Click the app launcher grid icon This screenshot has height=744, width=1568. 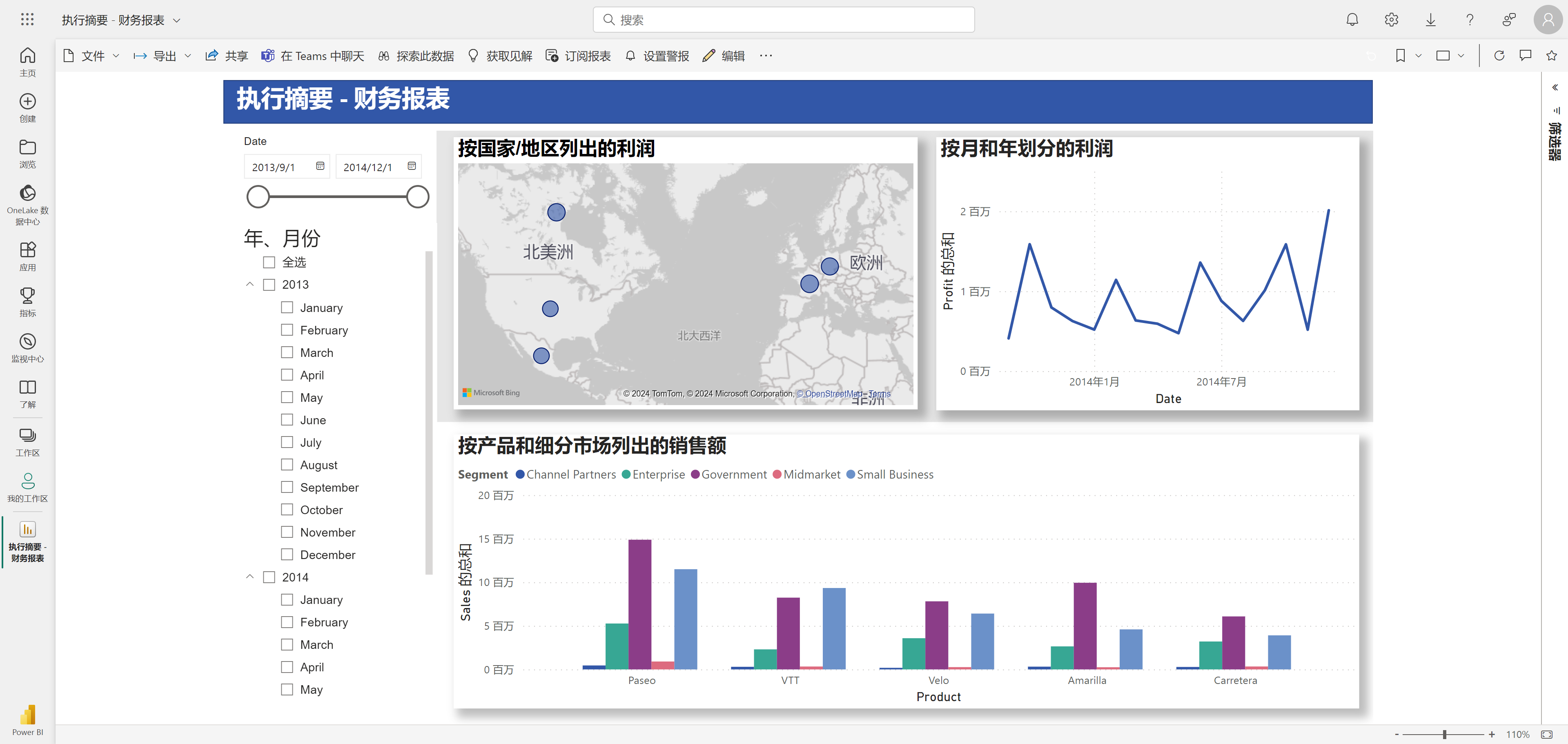tap(27, 20)
